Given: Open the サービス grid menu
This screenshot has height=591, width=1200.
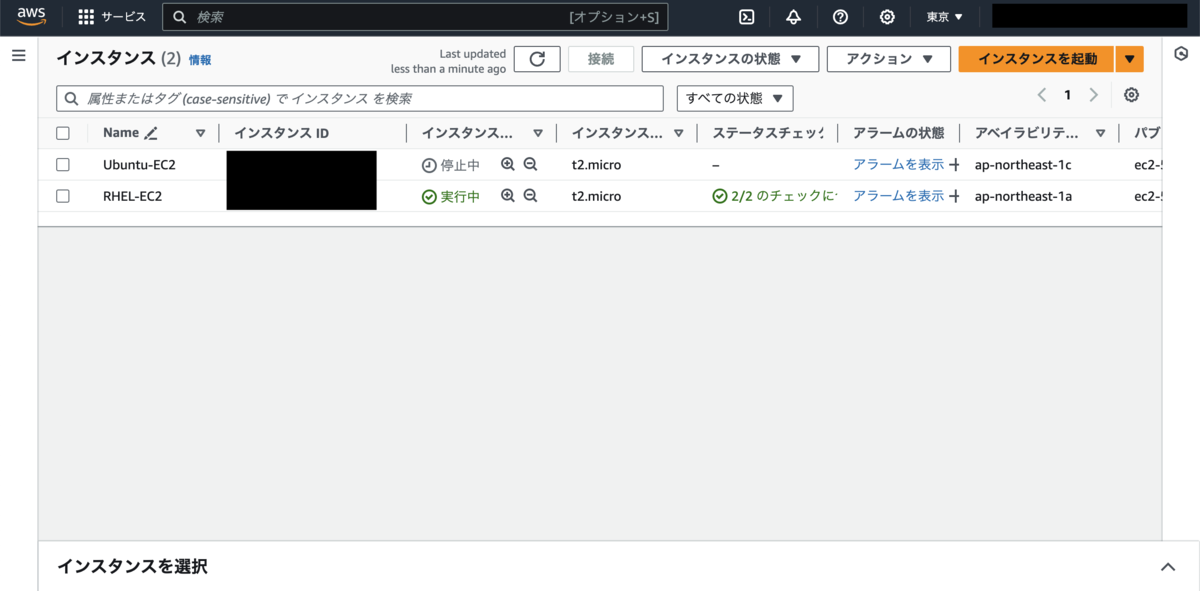Looking at the screenshot, I should click(x=112, y=17).
